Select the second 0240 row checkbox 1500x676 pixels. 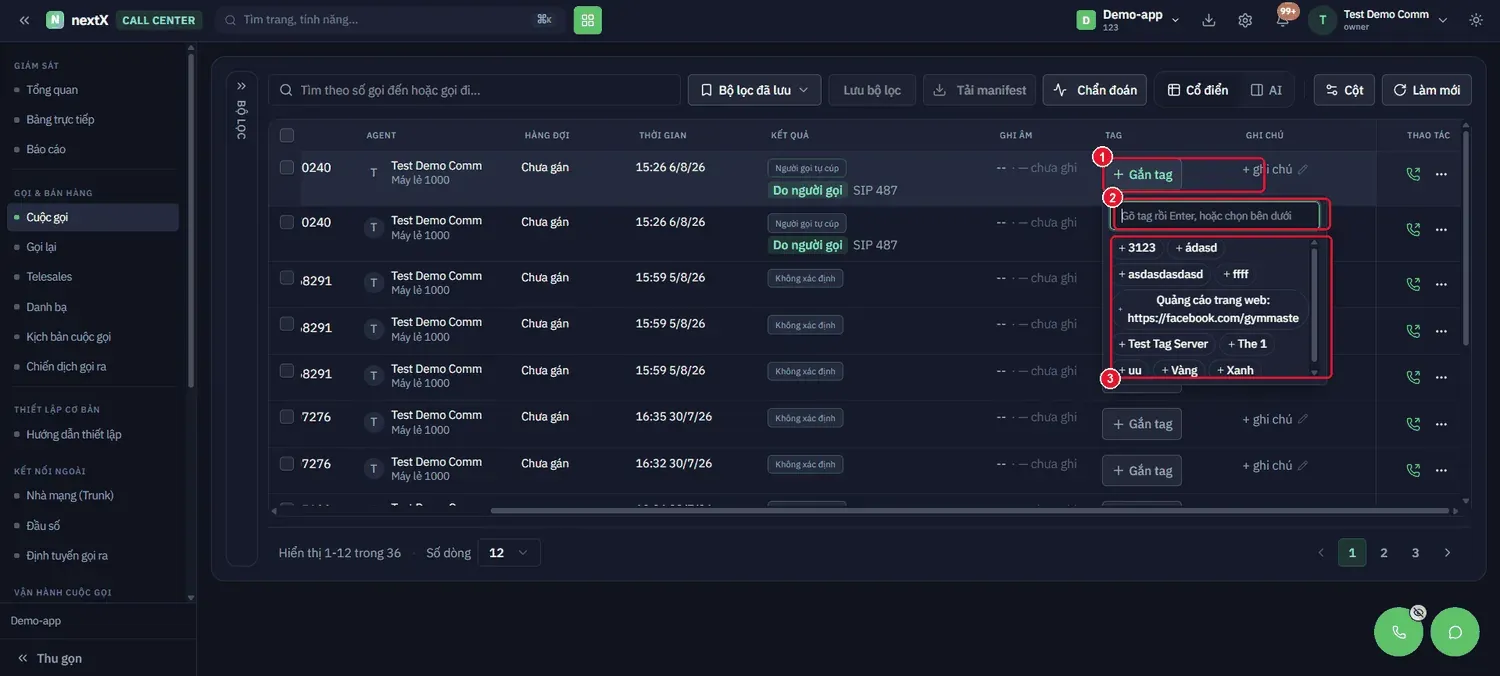287,222
